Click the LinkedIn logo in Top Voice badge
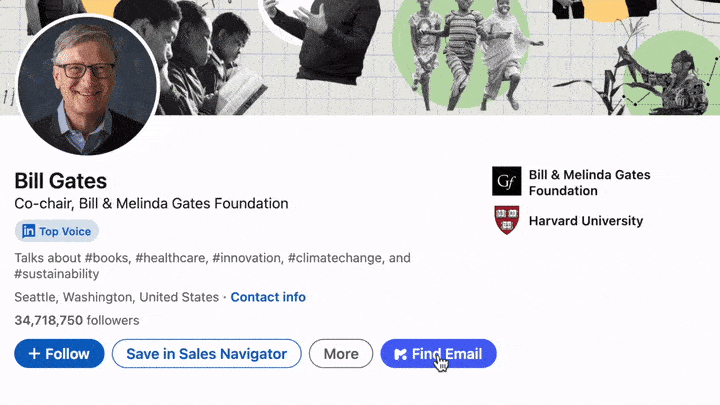This screenshot has height=405, width=720. tap(28, 231)
